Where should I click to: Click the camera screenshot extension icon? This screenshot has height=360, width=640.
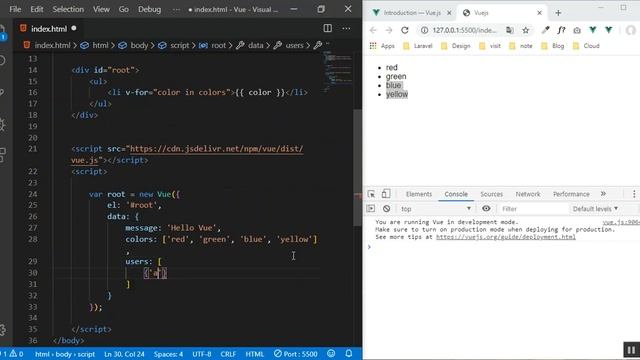click(577, 30)
